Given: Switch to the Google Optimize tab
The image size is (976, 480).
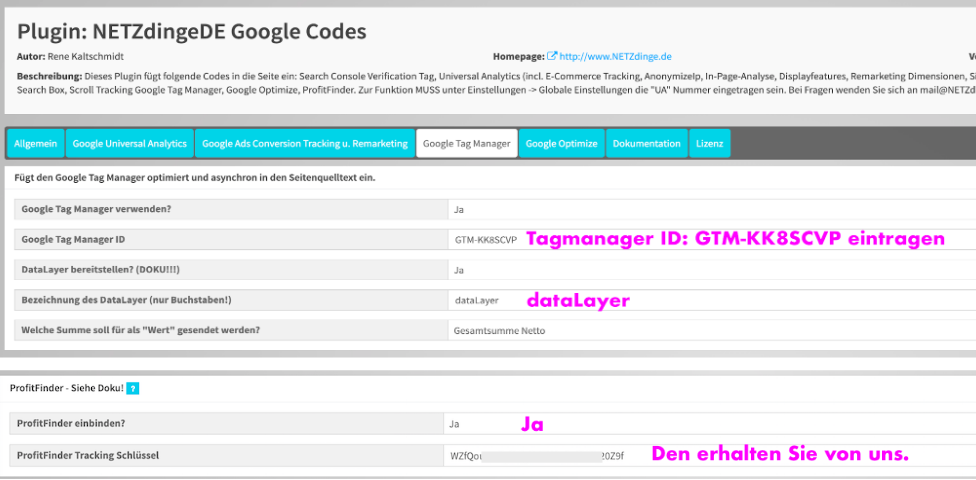Looking at the screenshot, I should click(561, 144).
